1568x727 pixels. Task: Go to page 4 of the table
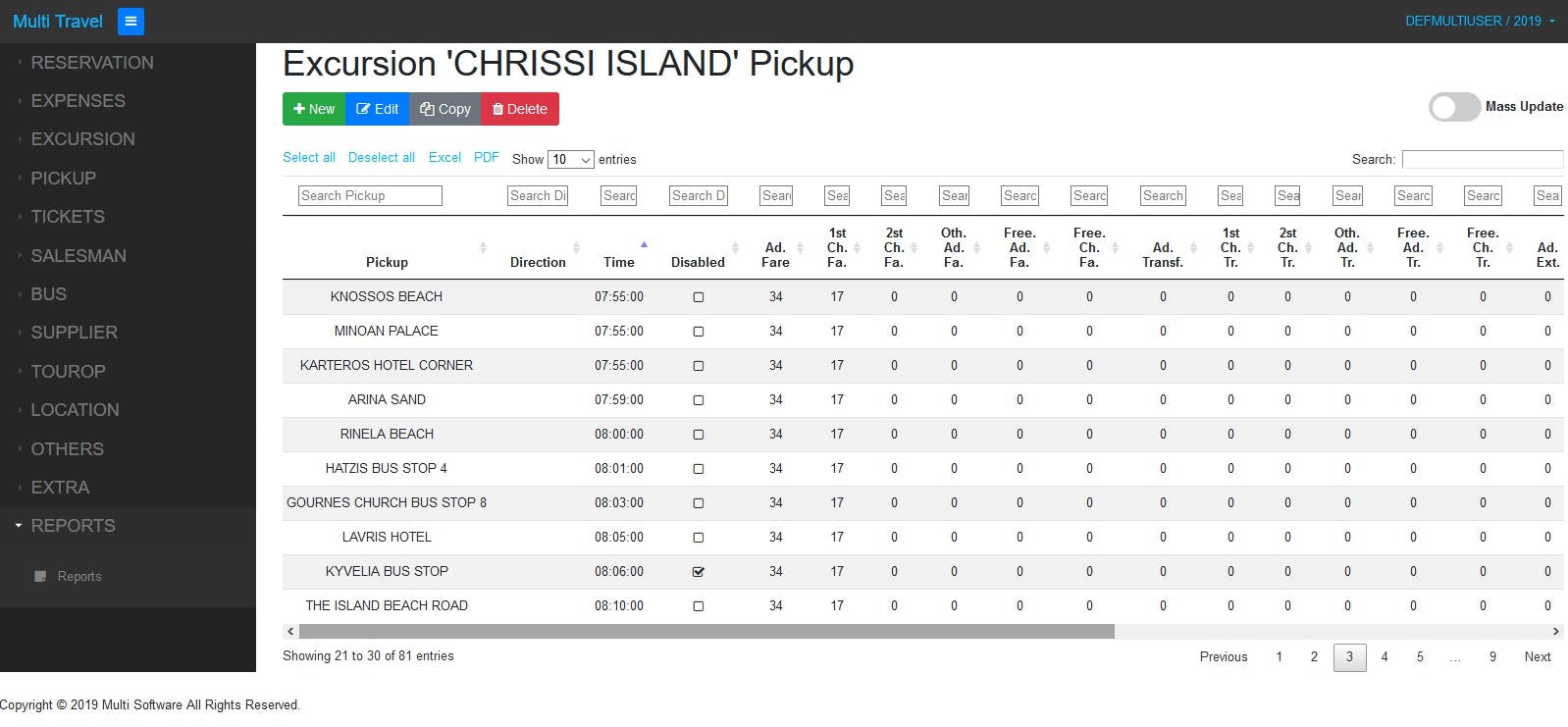coord(1385,657)
